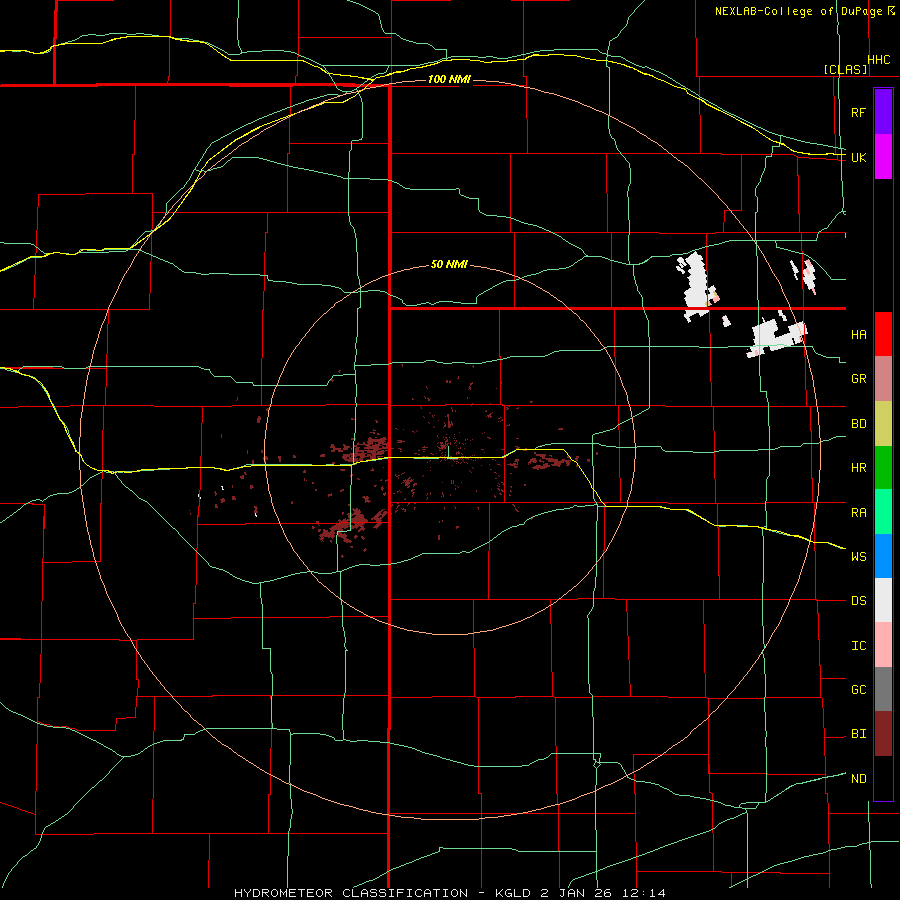Image resolution: width=900 pixels, height=900 pixels.
Task: Click the IC legend label
Action: pos(858,646)
